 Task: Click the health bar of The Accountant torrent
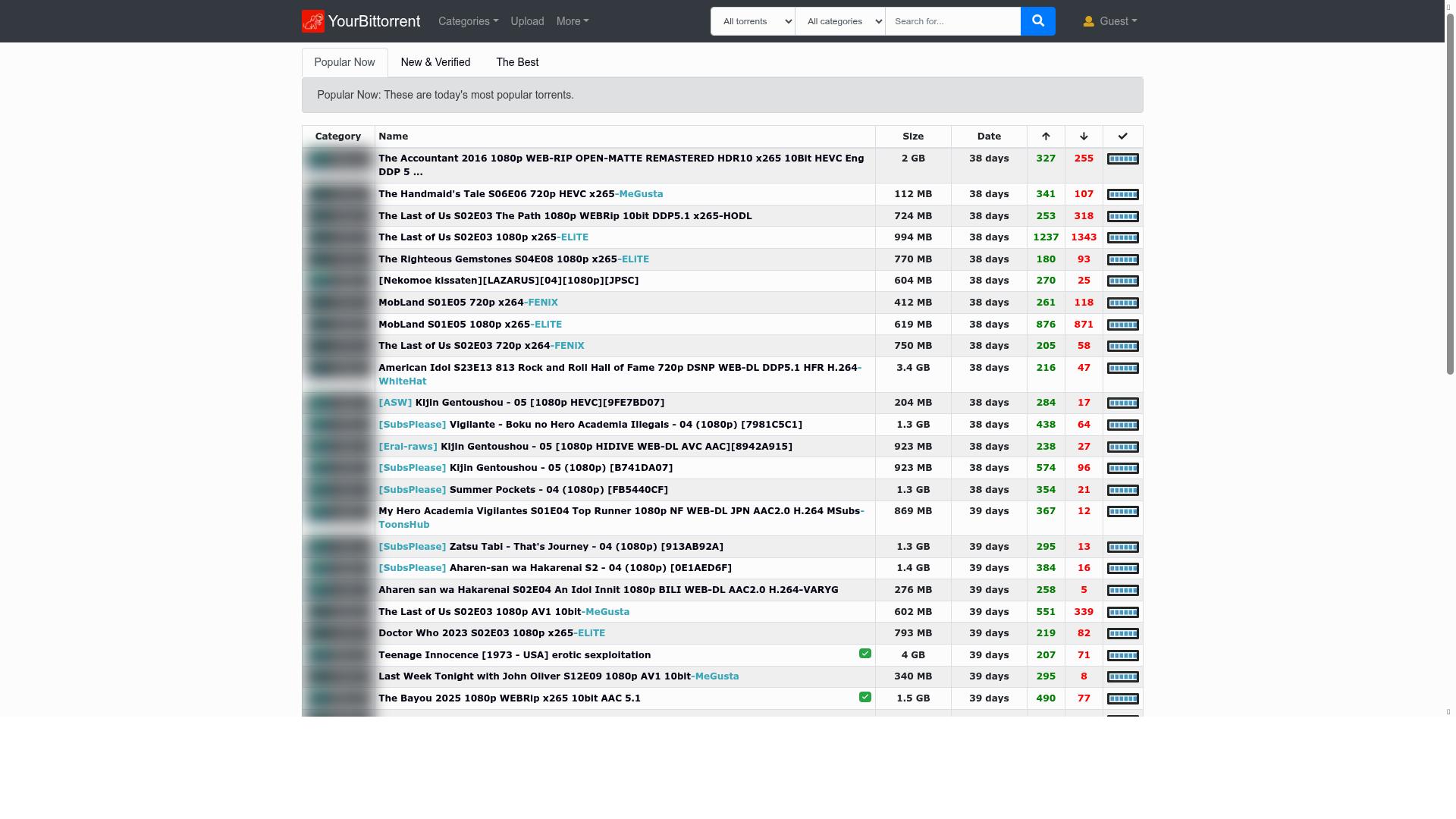click(1122, 158)
